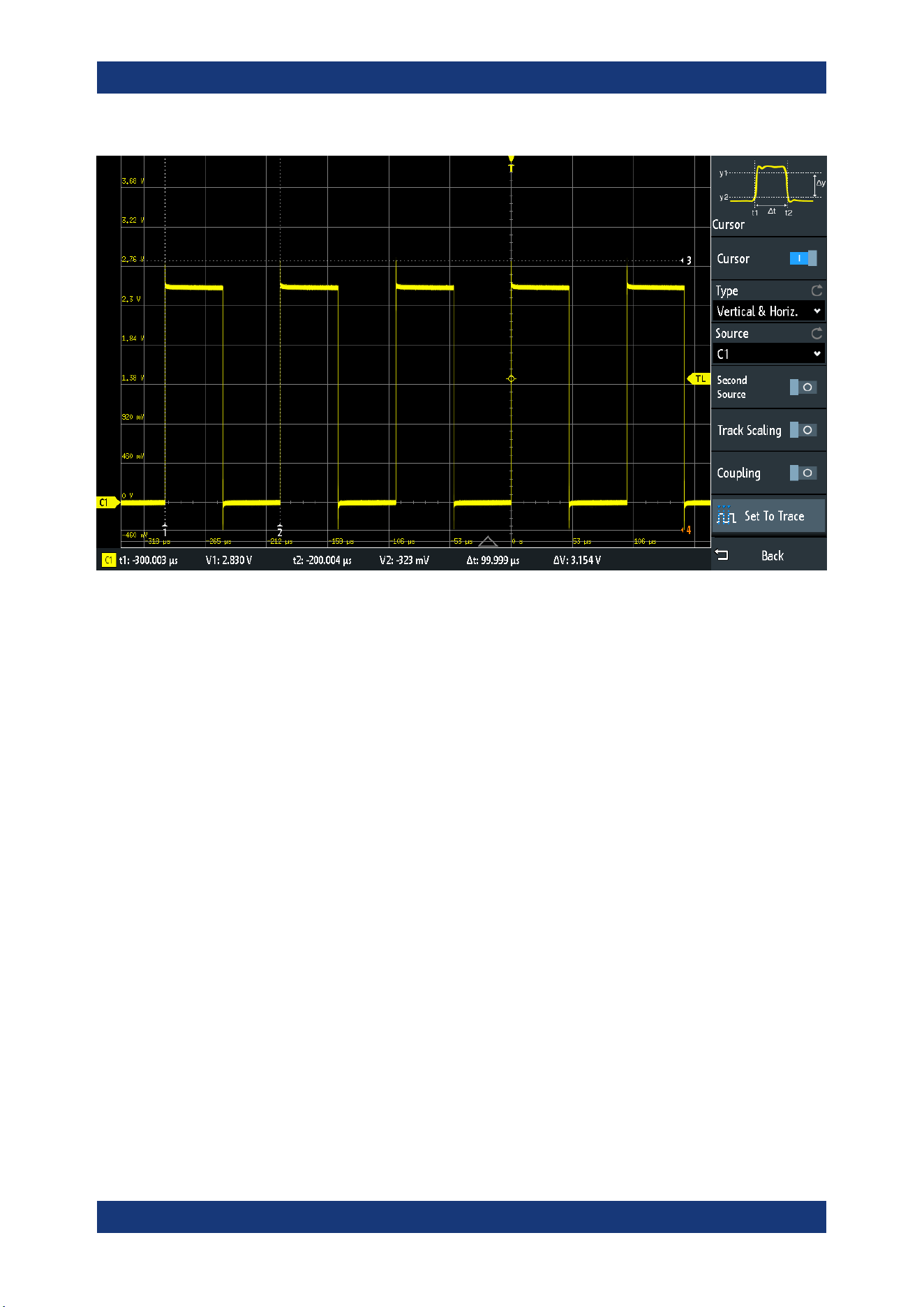This screenshot has height=1307, width=924.
Task: Open the Source dropdown showing C1
Action: point(768,354)
